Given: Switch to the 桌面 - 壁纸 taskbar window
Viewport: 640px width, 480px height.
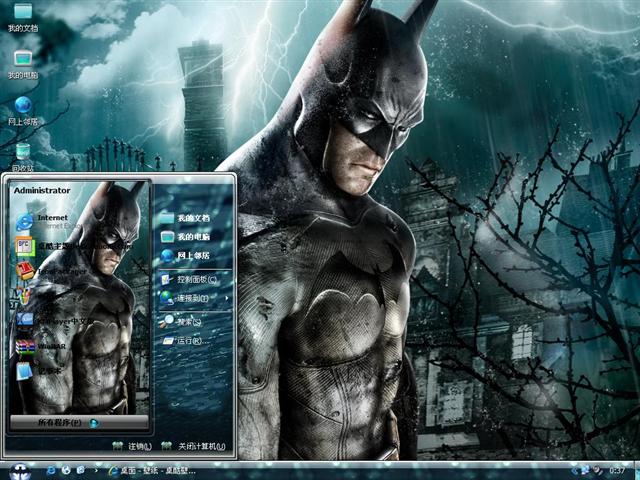Looking at the screenshot, I should point(152,471).
